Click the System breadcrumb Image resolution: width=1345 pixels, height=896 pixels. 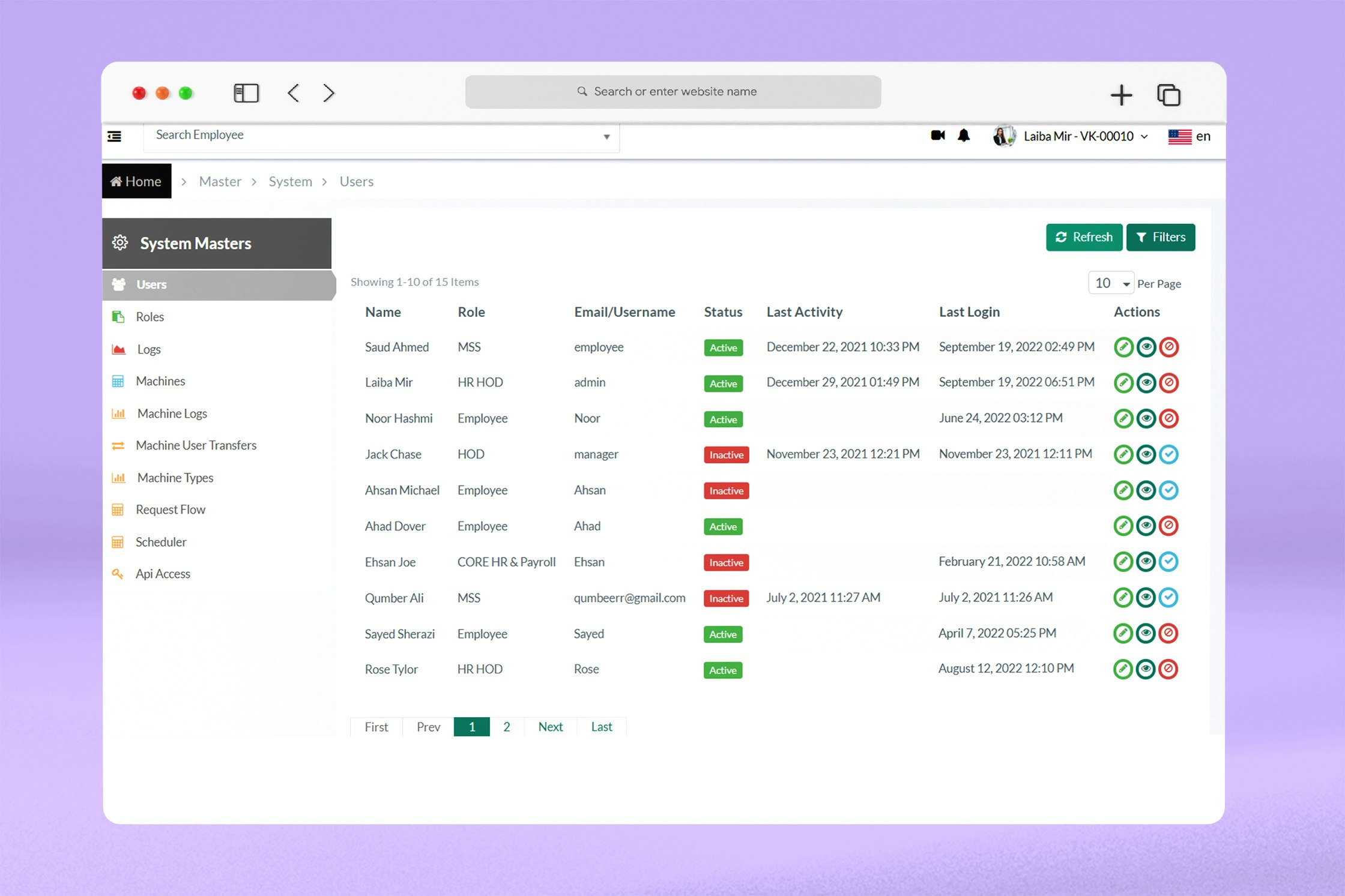290,181
